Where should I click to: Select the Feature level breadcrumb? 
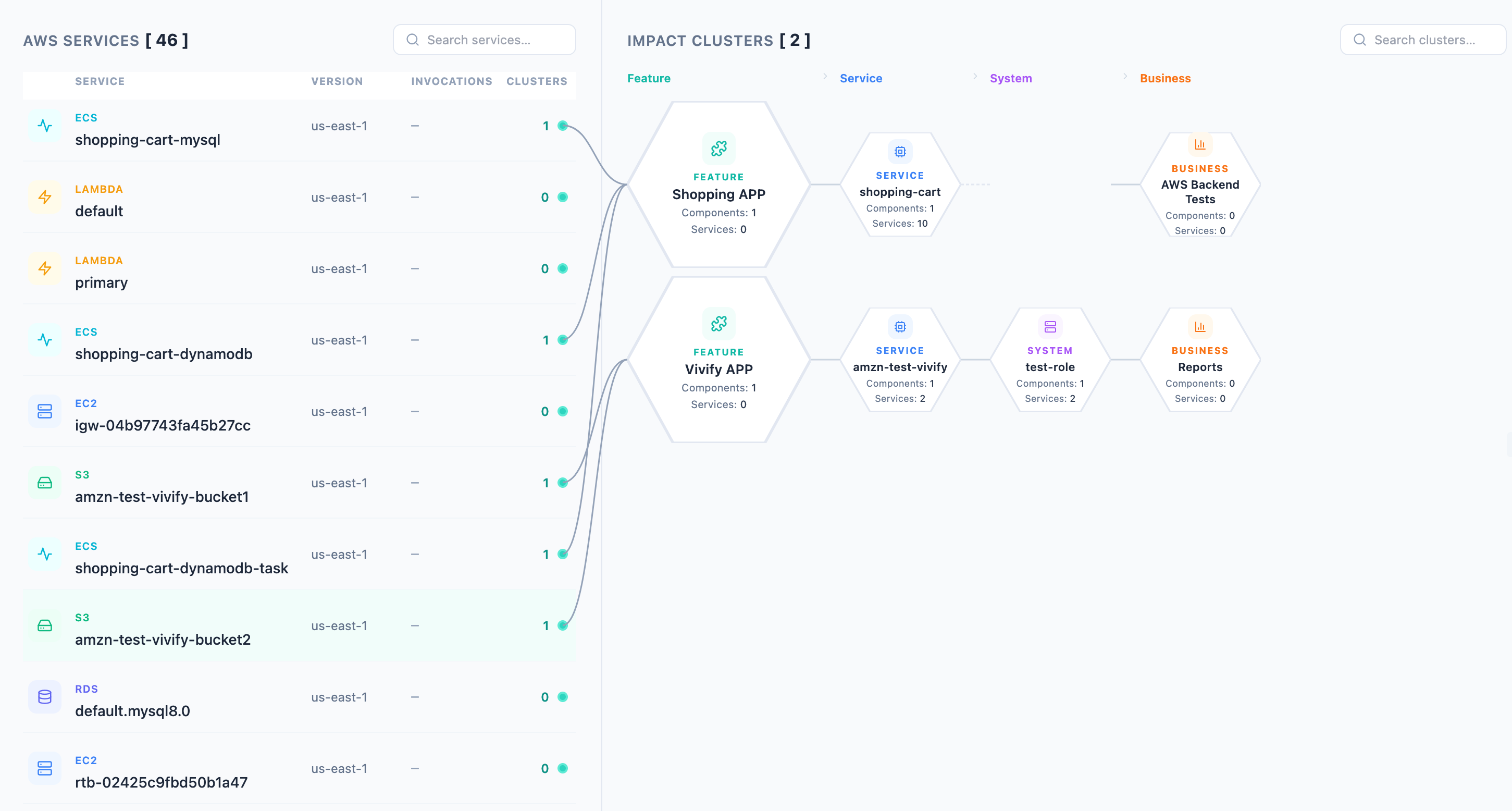pyautogui.click(x=648, y=78)
